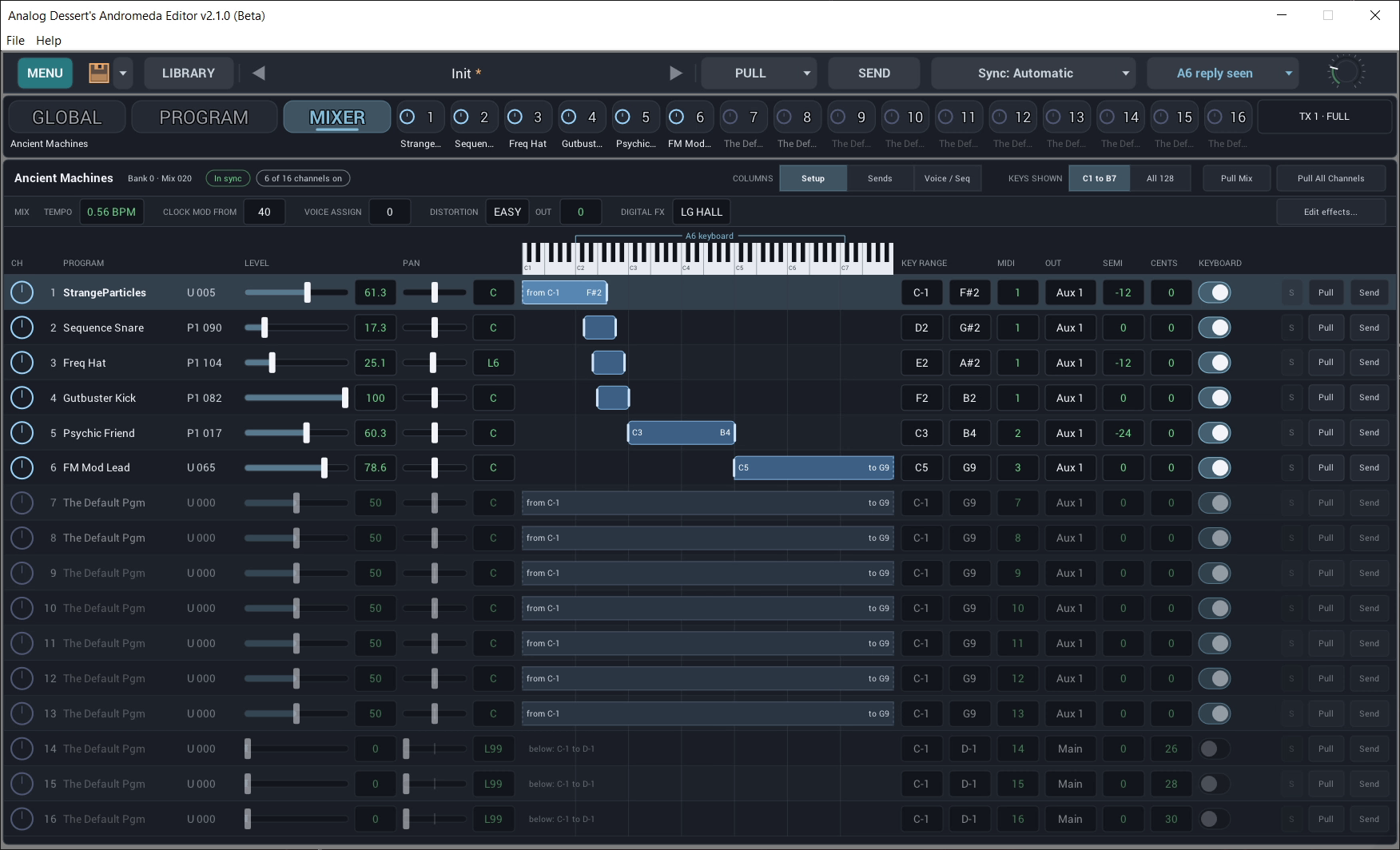This screenshot has width=1400, height=850.
Task: Toggle power icon for channel 7 row
Action: [22, 502]
